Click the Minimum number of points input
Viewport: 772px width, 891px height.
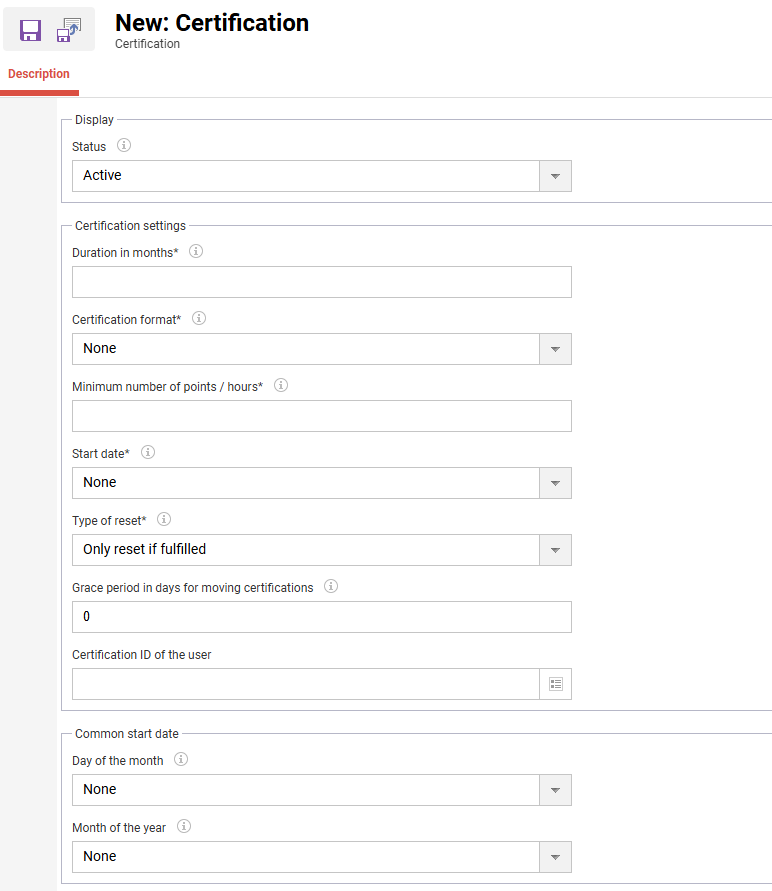[322, 416]
